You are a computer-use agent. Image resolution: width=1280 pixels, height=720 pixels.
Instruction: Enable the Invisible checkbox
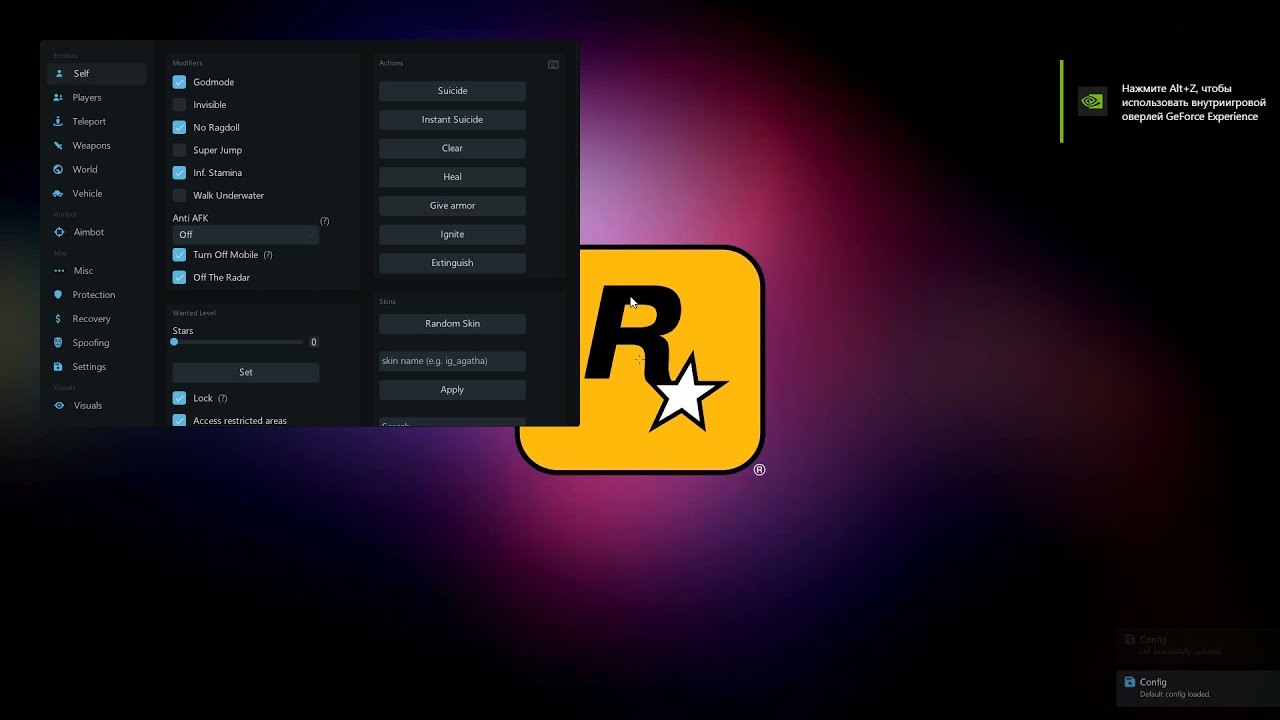point(179,105)
